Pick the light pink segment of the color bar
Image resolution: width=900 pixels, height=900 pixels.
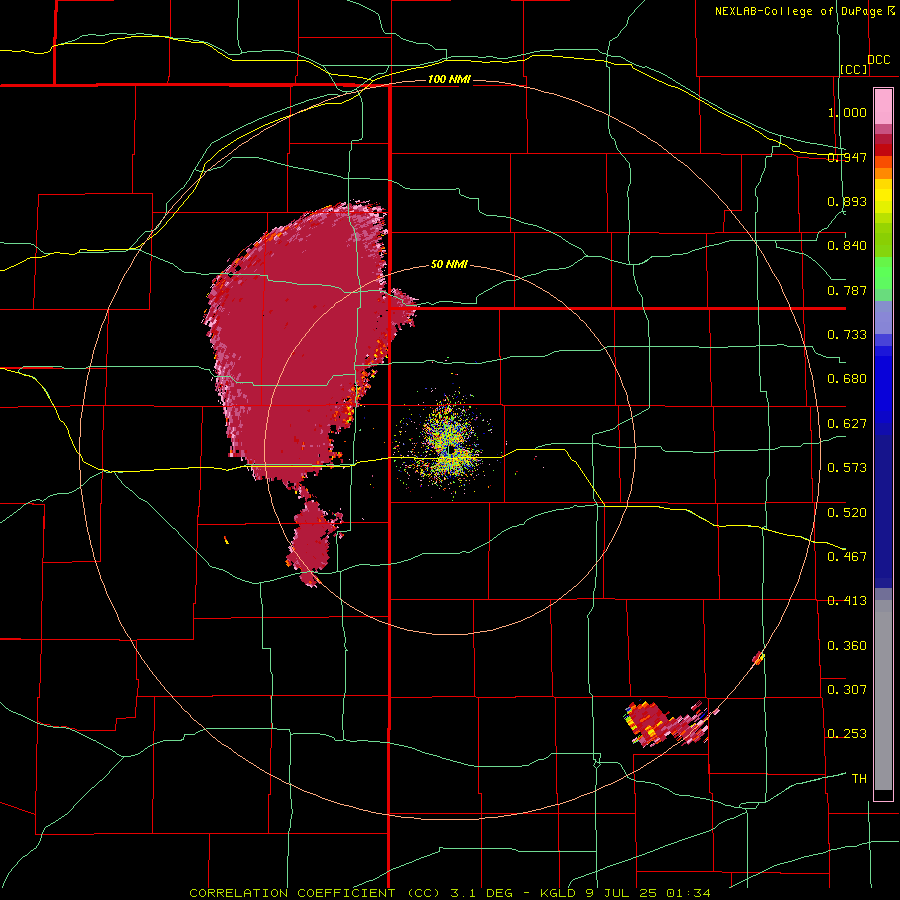883,107
